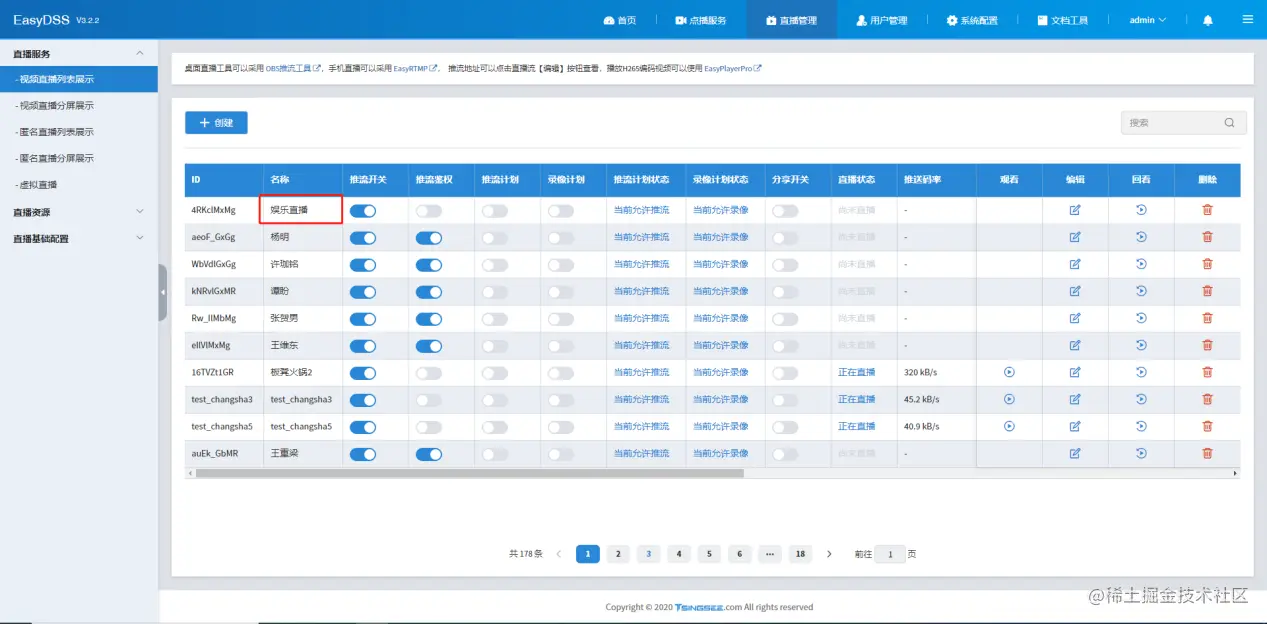The image size is (1267, 624).
Task: Open the admin user dropdown
Action: pyautogui.click(x=1148, y=20)
